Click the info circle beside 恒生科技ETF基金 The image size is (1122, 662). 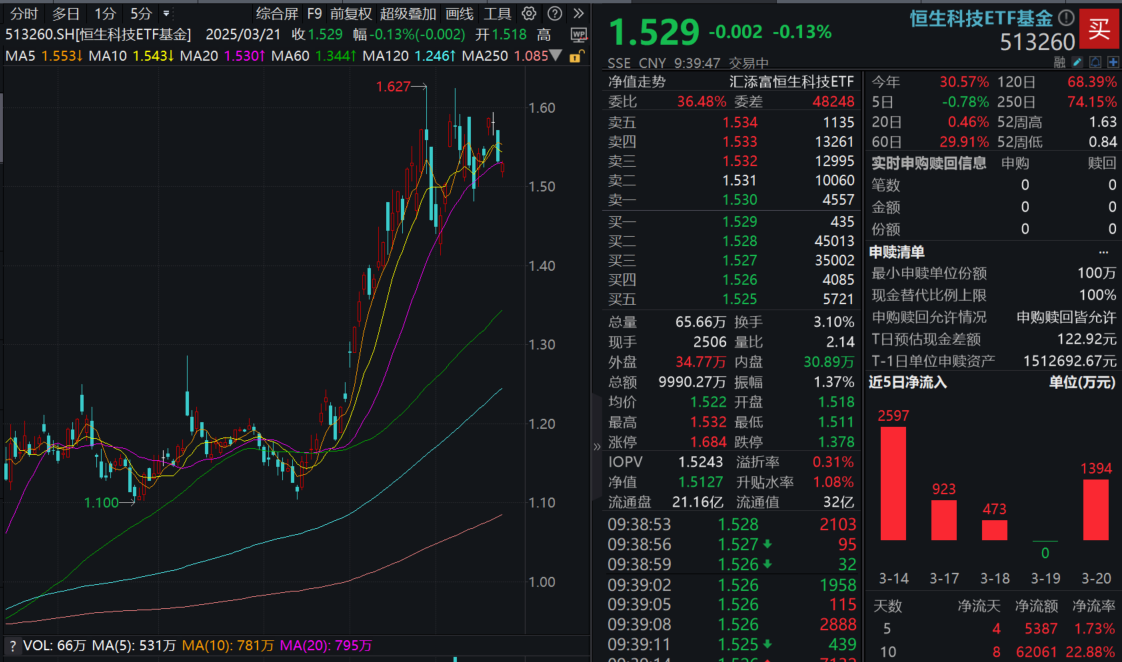1067,17
